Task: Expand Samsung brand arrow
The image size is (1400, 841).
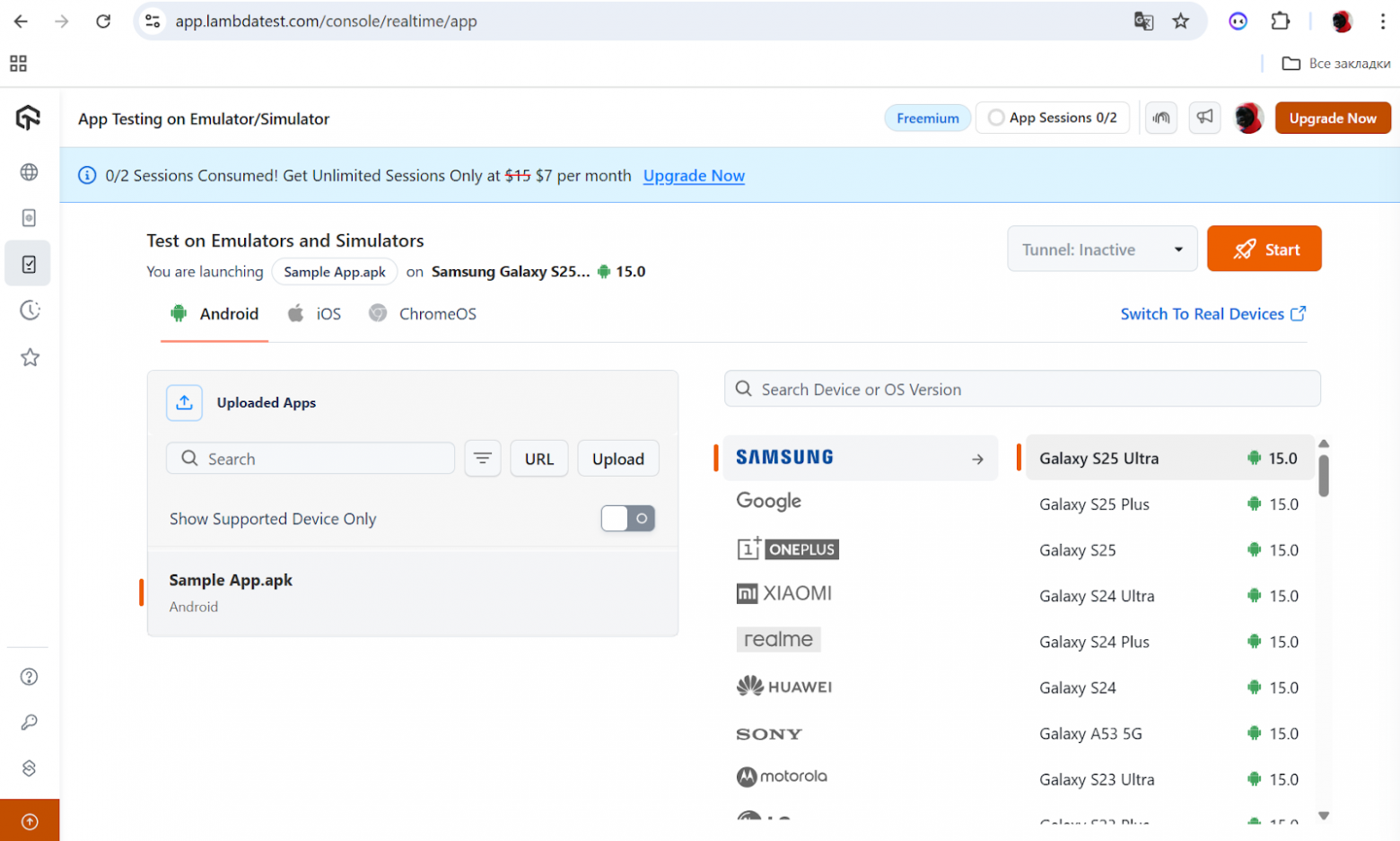Action: click(x=977, y=459)
